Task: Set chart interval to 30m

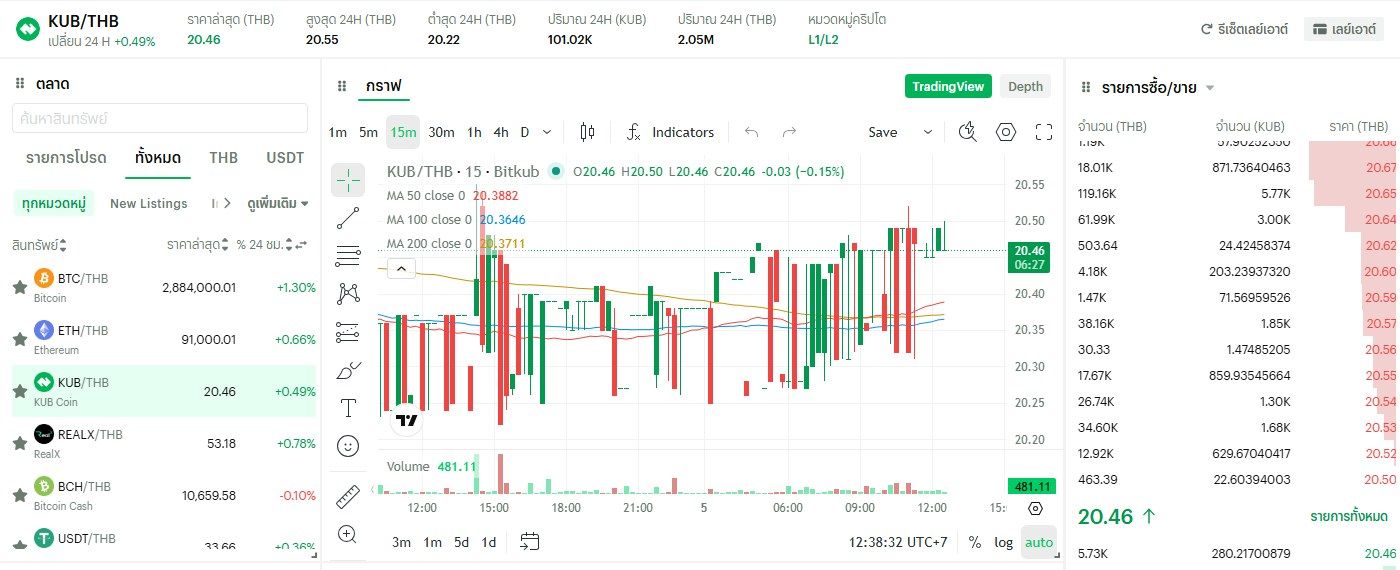Action: tap(441, 132)
